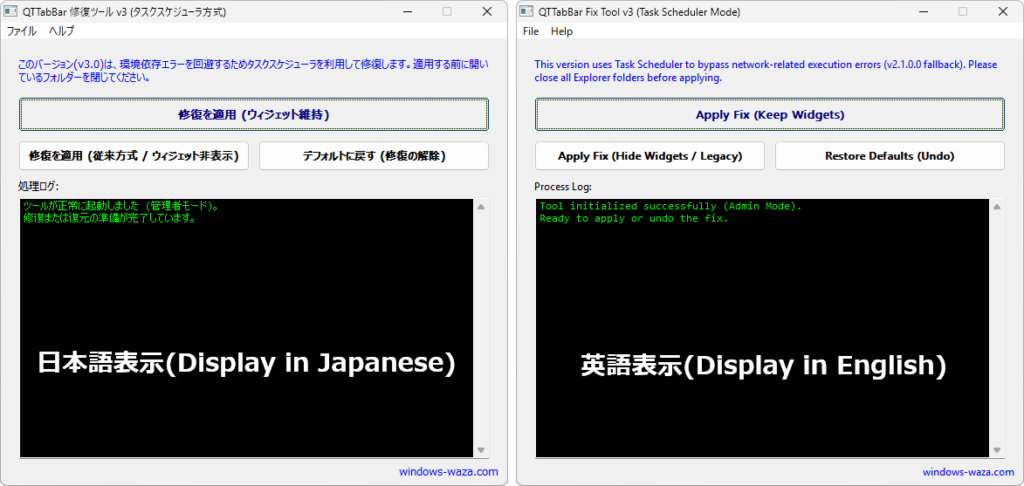
Task: Open ファイル menu in Japanese window
Action: (x=22, y=31)
